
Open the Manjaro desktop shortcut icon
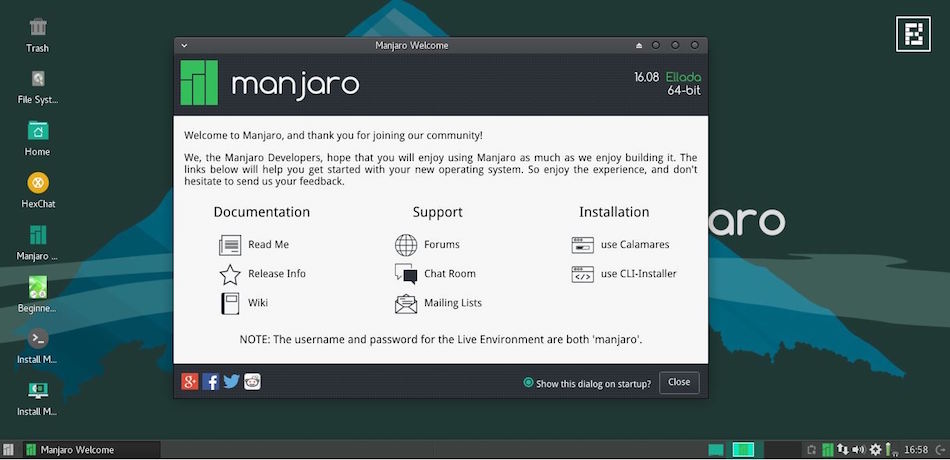click(x=38, y=235)
